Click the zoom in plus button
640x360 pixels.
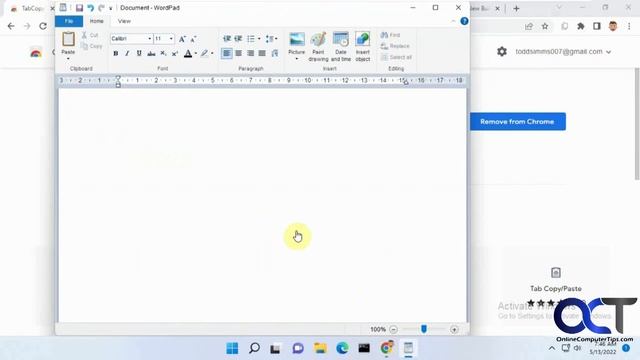pyautogui.click(x=454, y=329)
